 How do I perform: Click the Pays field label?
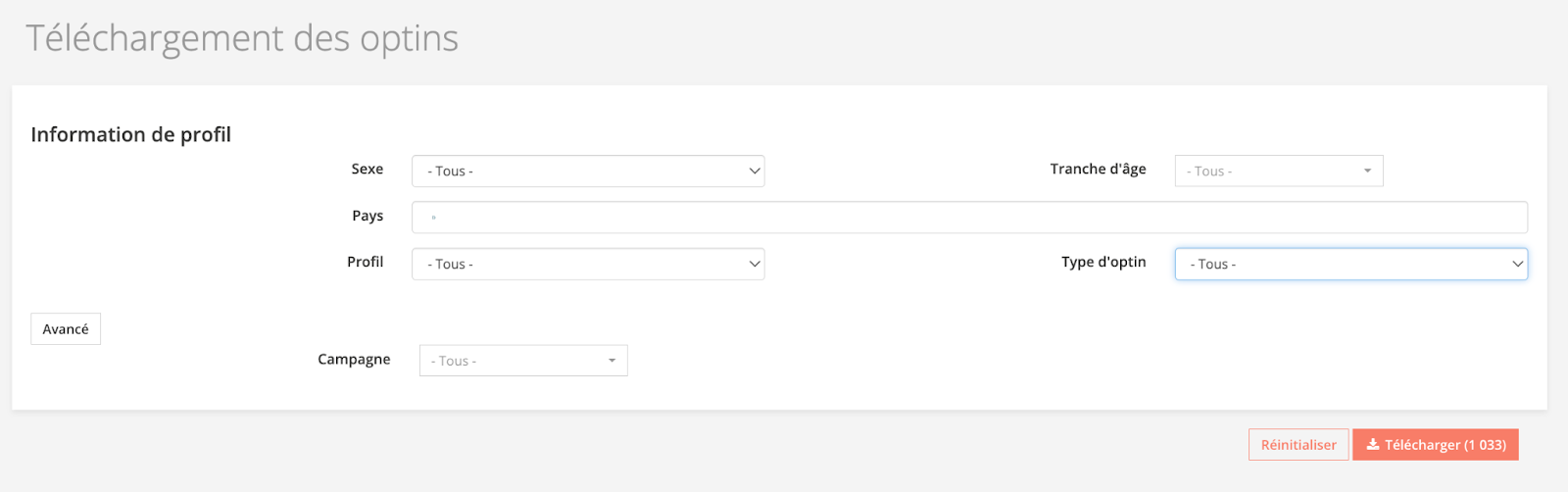click(x=367, y=216)
